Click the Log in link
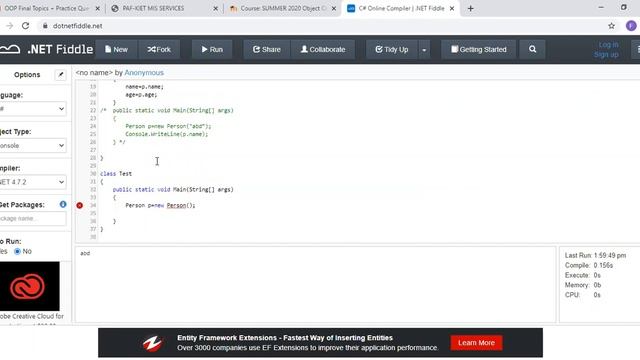Screen dimensions: 640x360 [x=608, y=44]
